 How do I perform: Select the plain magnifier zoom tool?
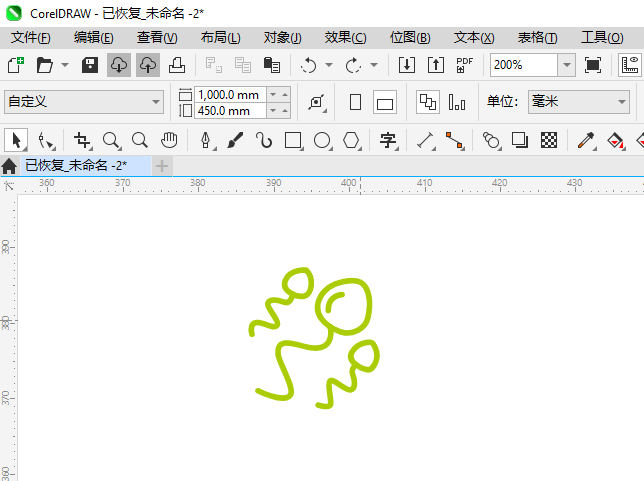pos(140,140)
